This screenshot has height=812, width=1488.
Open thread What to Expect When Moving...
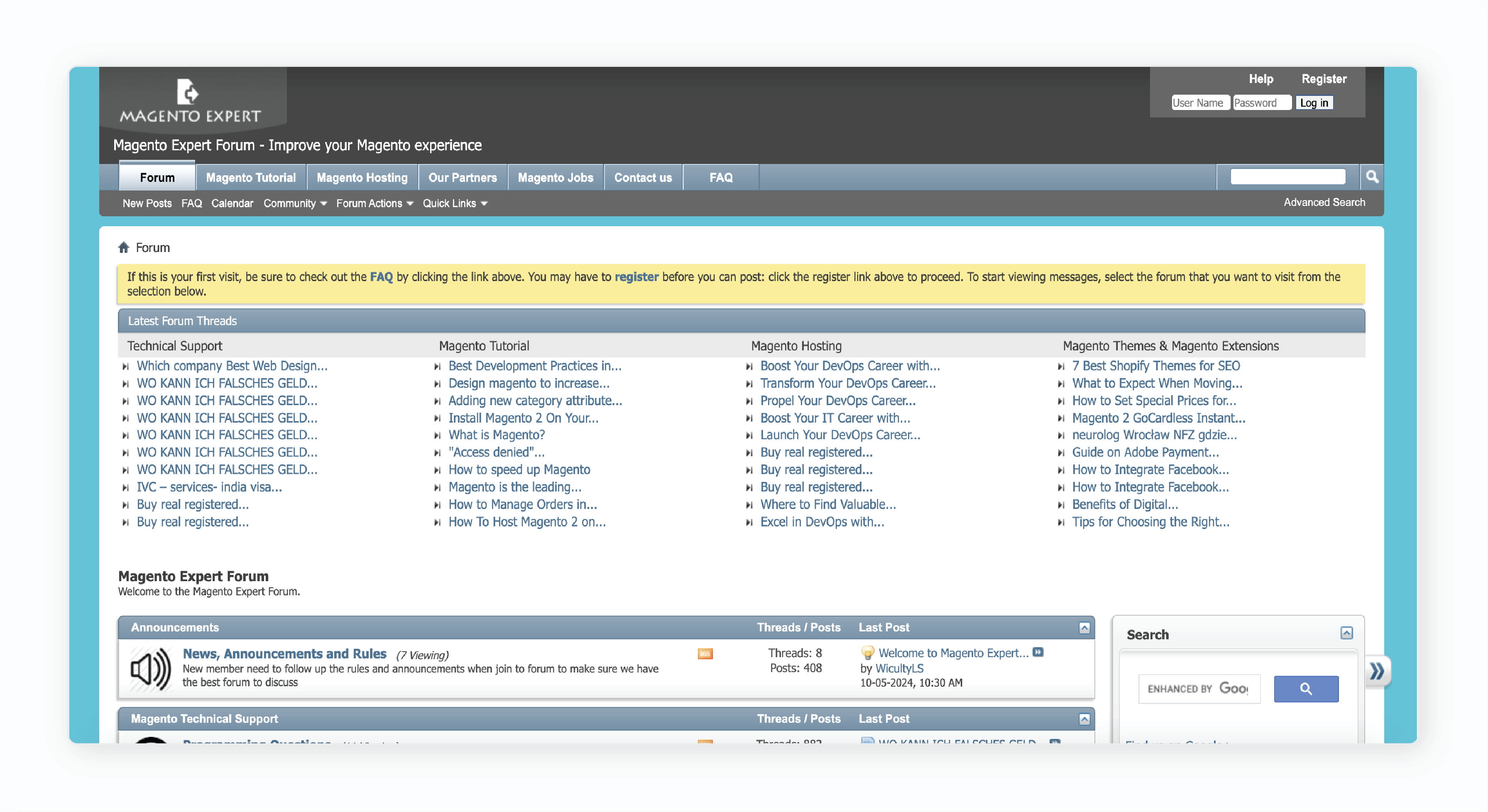coord(1157,384)
